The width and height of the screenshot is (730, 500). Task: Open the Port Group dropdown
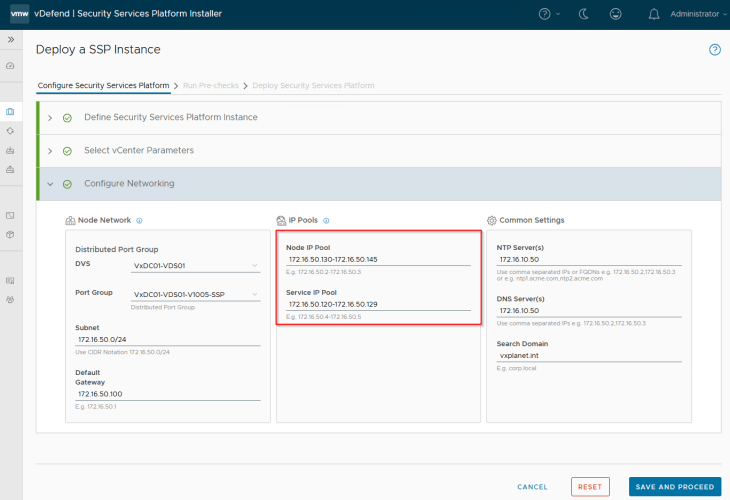195,294
